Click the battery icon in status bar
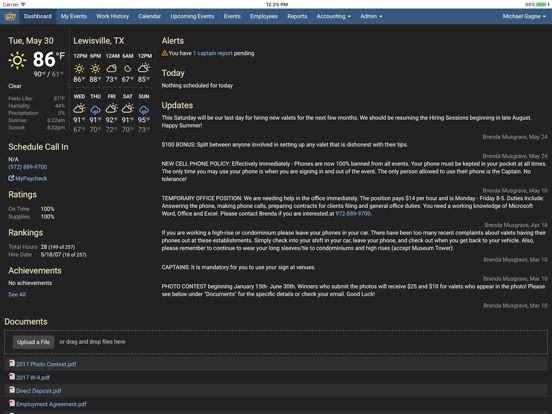 (541, 5)
